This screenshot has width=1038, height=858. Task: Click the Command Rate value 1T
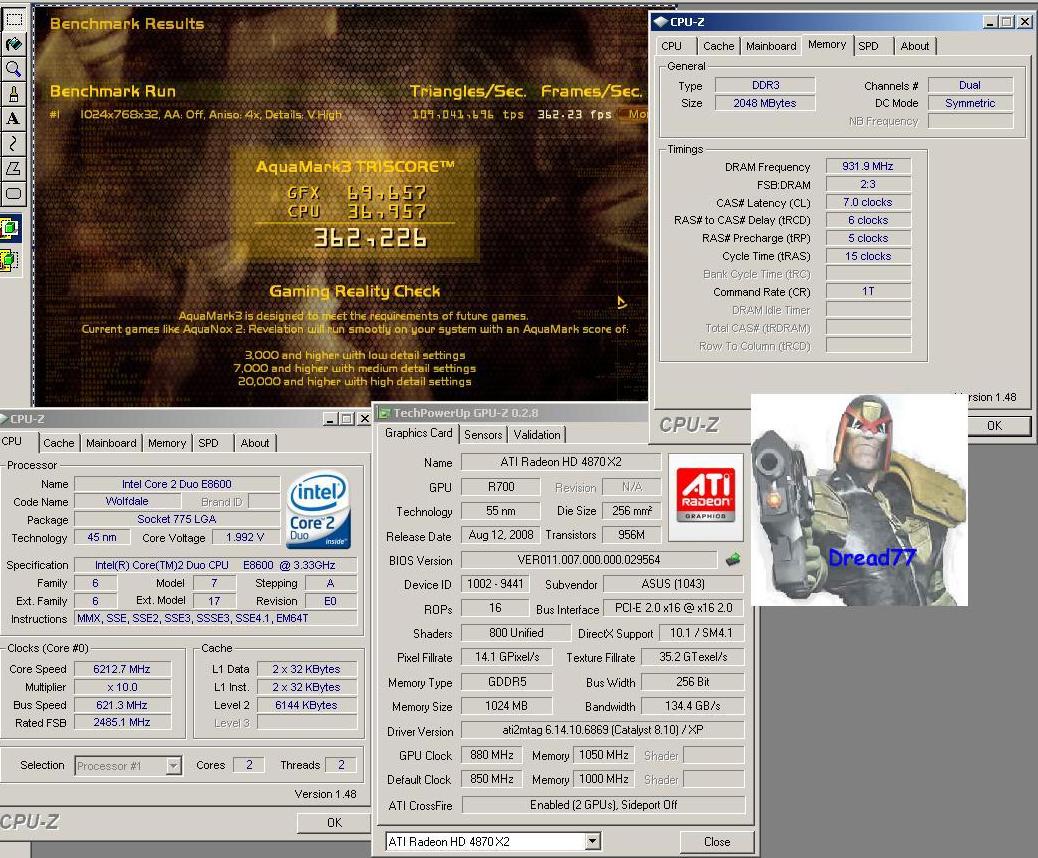pos(868,291)
